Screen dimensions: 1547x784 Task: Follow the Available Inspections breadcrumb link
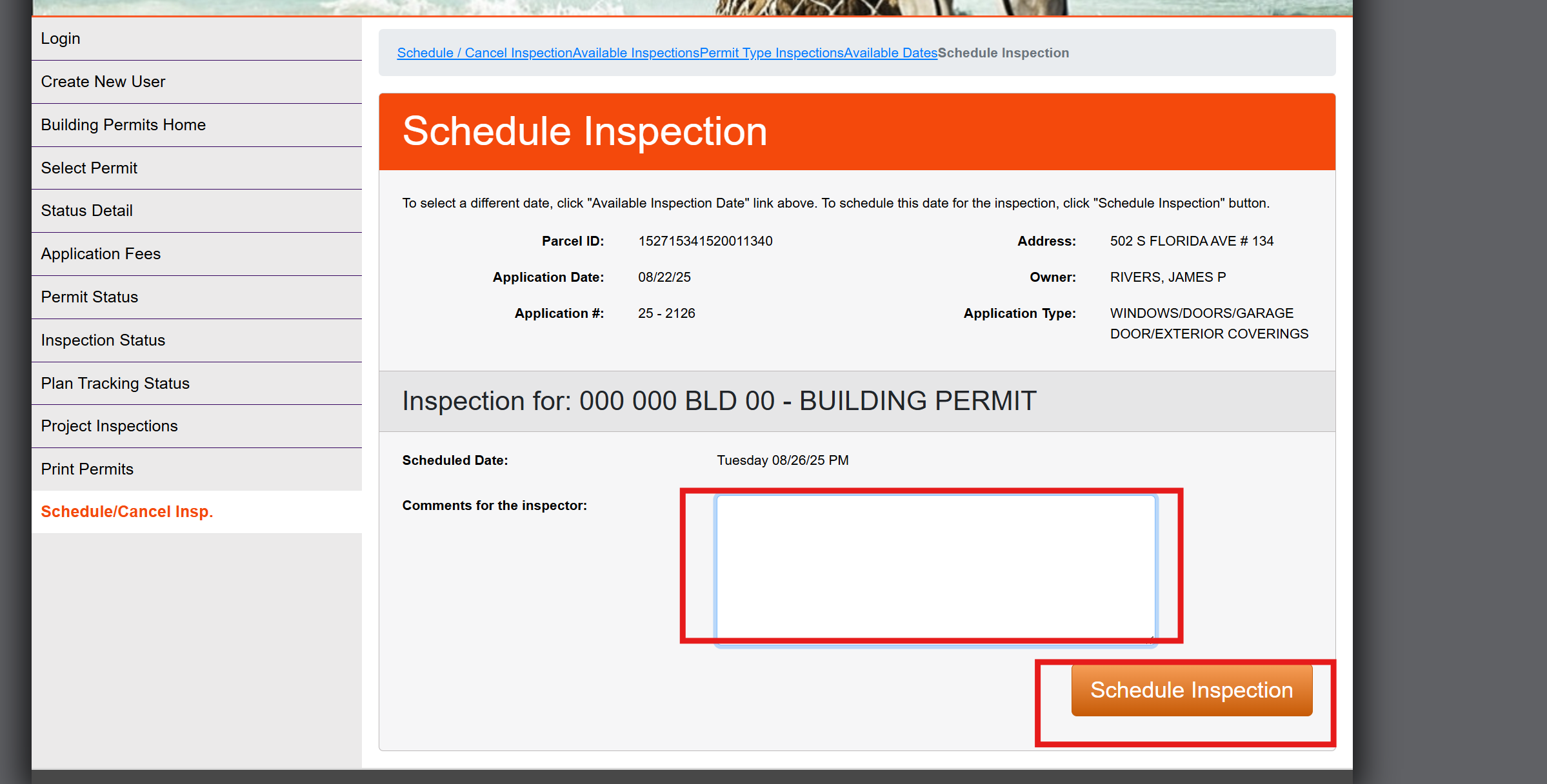[x=635, y=53]
